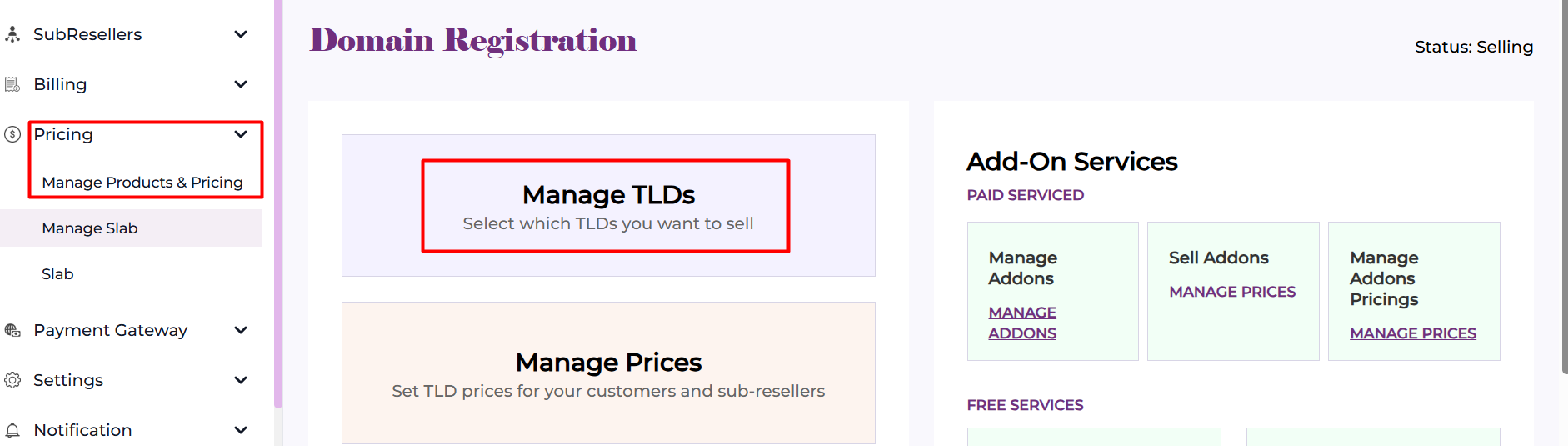
Task: Expand the Settings menu chevron
Action: coord(241,380)
